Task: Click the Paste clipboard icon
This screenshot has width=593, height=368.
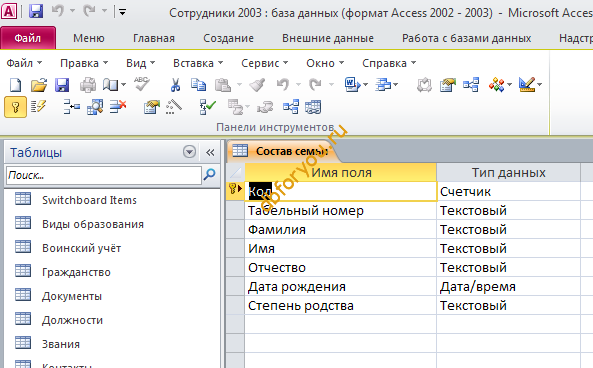Action: click(223, 85)
